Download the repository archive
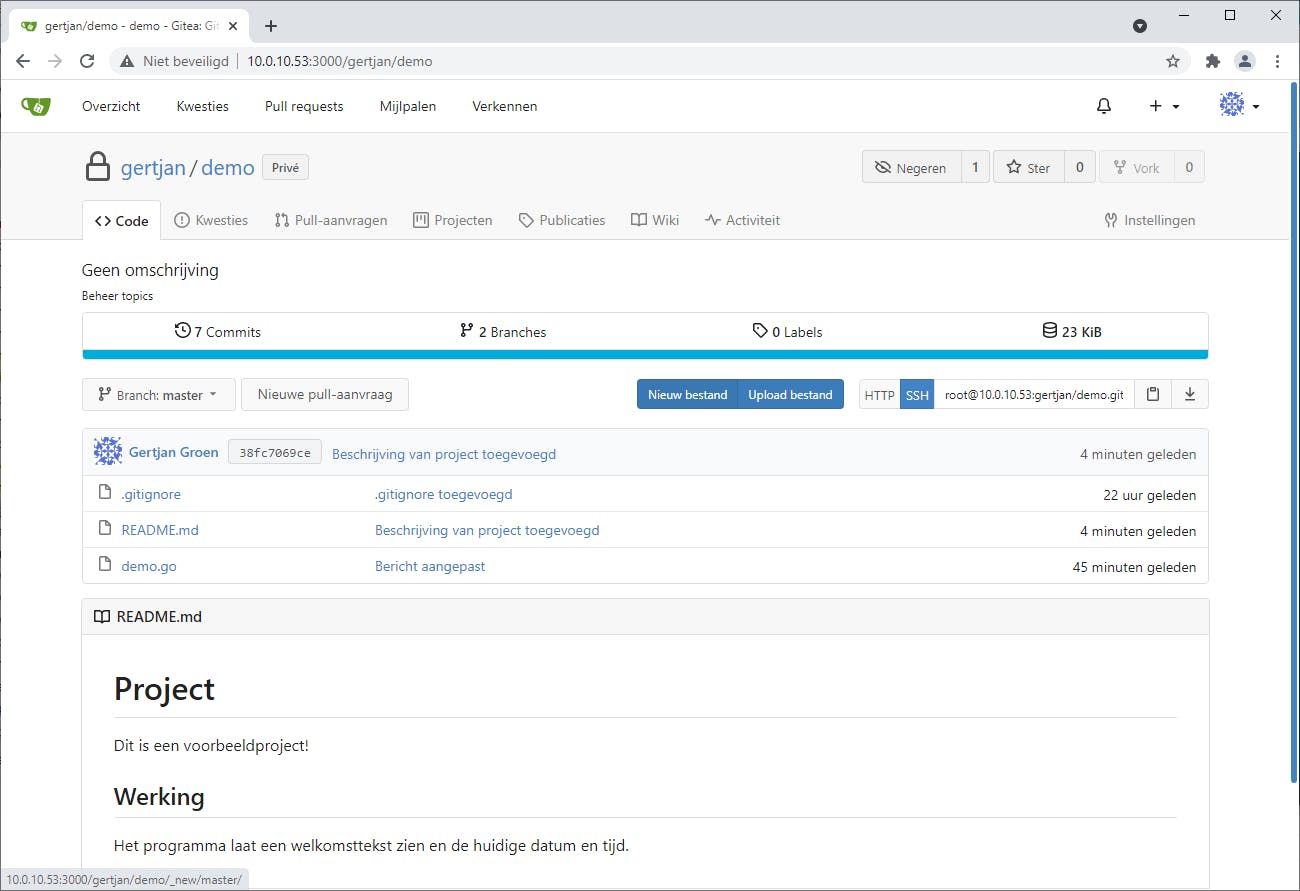The width and height of the screenshot is (1300, 891). (1190, 394)
